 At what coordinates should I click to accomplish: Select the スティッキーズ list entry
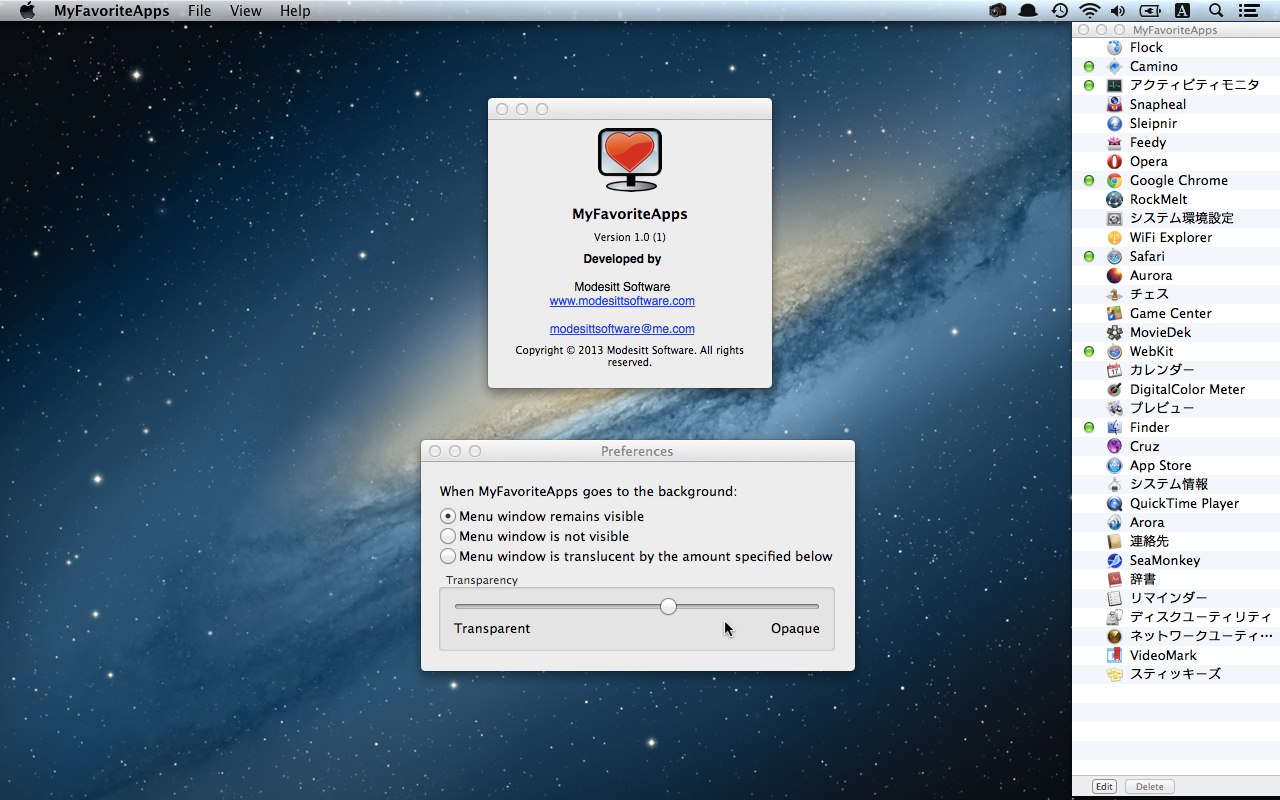[x=1176, y=675]
